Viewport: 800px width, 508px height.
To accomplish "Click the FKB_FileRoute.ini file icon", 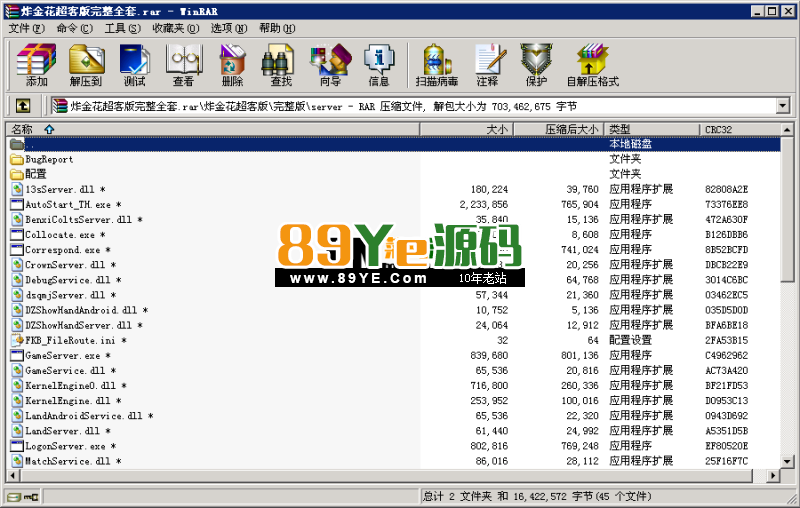I will 17,340.
